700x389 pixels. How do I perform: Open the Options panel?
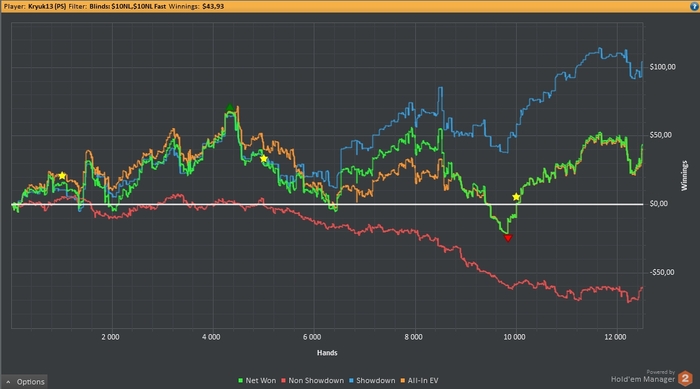(x=25, y=381)
